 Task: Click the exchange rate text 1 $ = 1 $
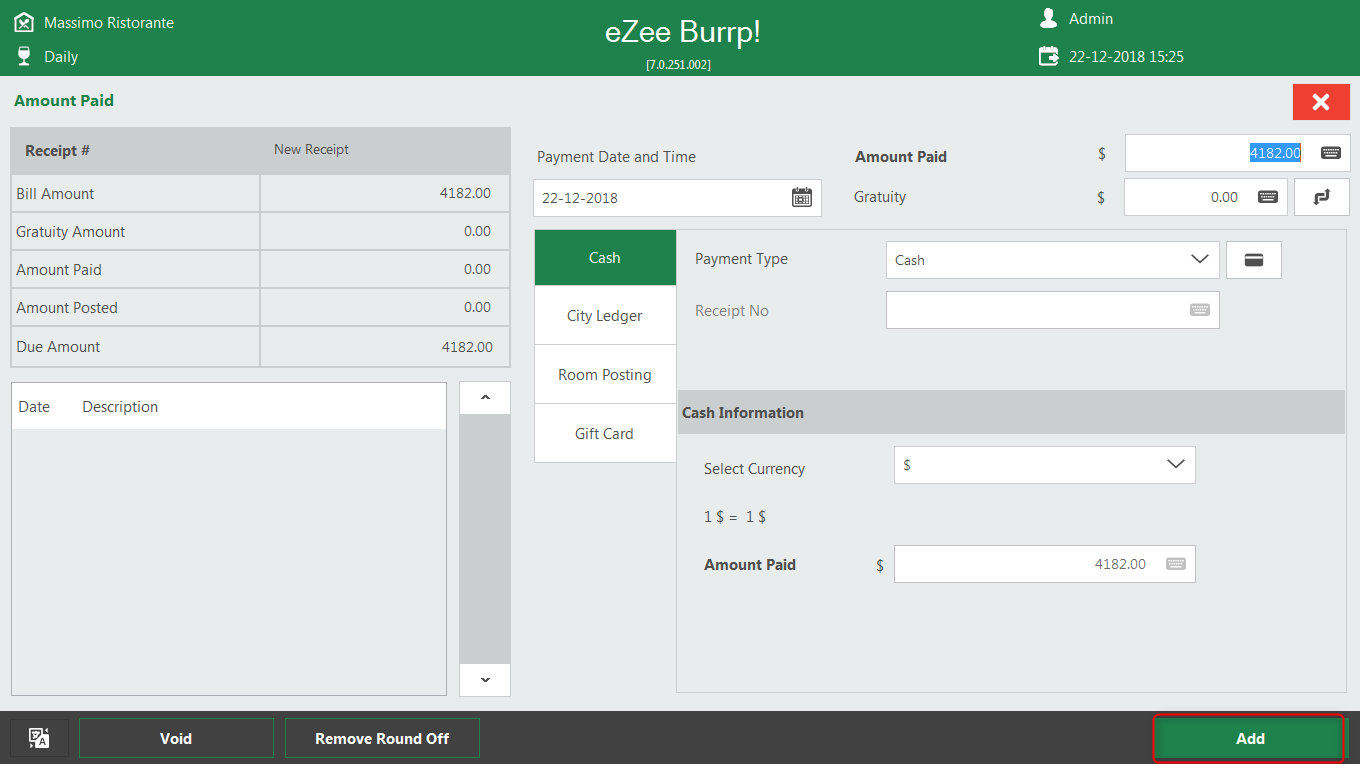tap(735, 517)
